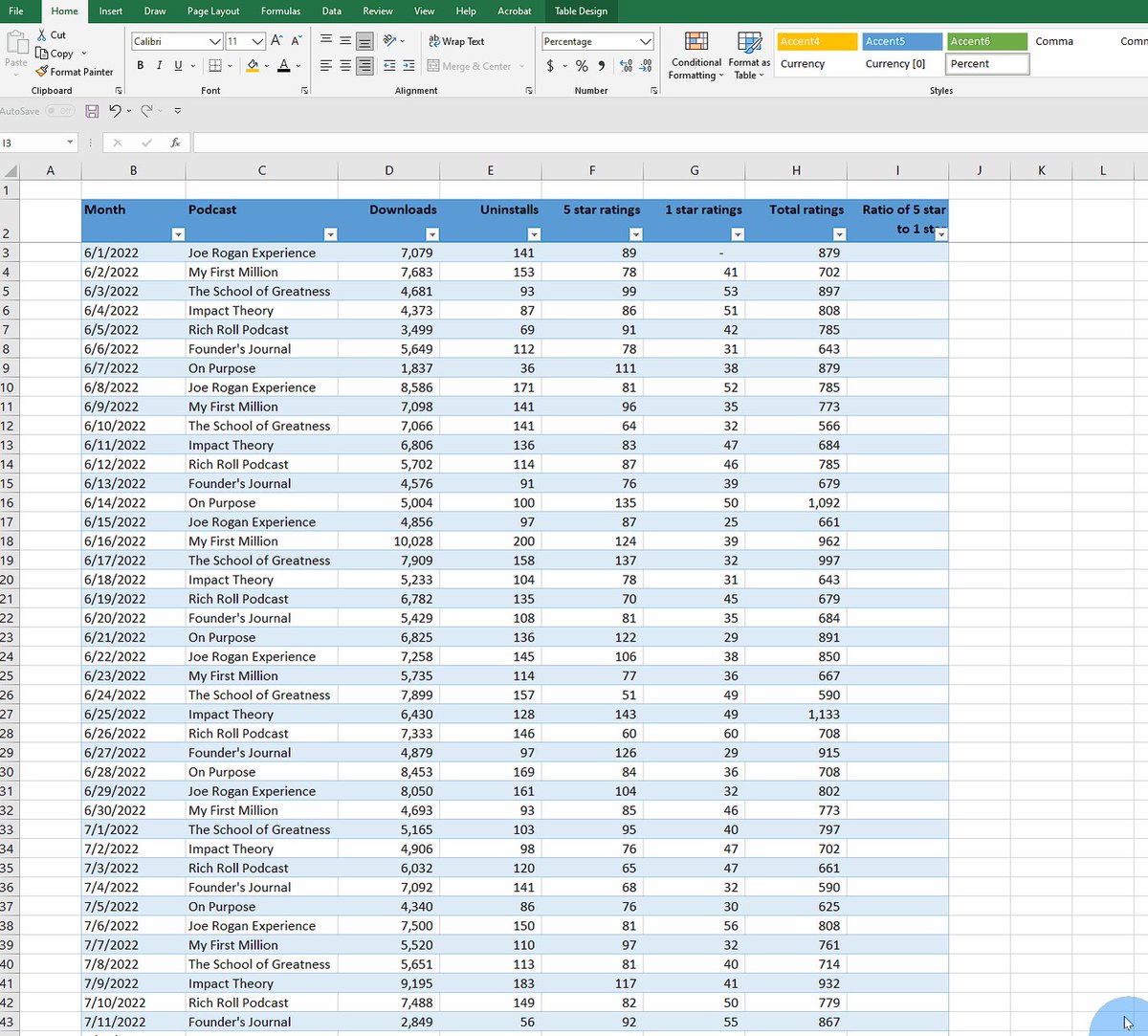Switch to the Page Layout tab
The width and height of the screenshot is (1148, 1036).
213,11
